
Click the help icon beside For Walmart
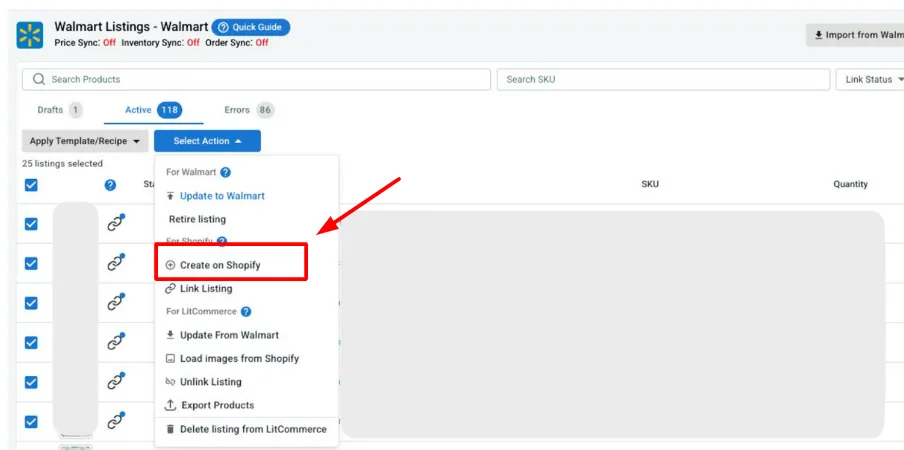pos(225,172)
